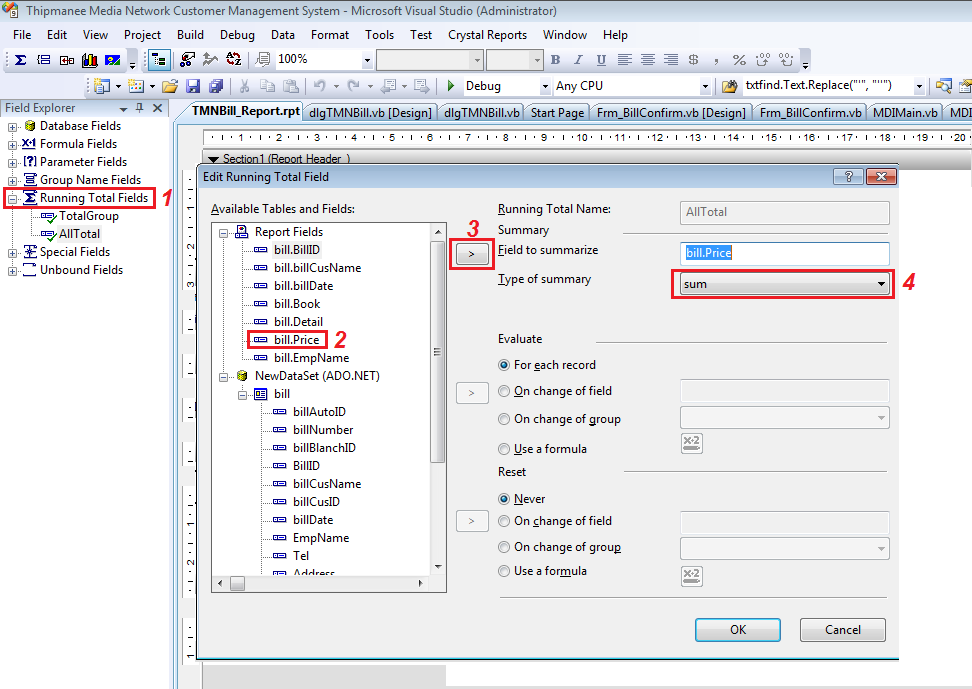
Task: Collapse the Report Fields tree node
Action: 224,234
